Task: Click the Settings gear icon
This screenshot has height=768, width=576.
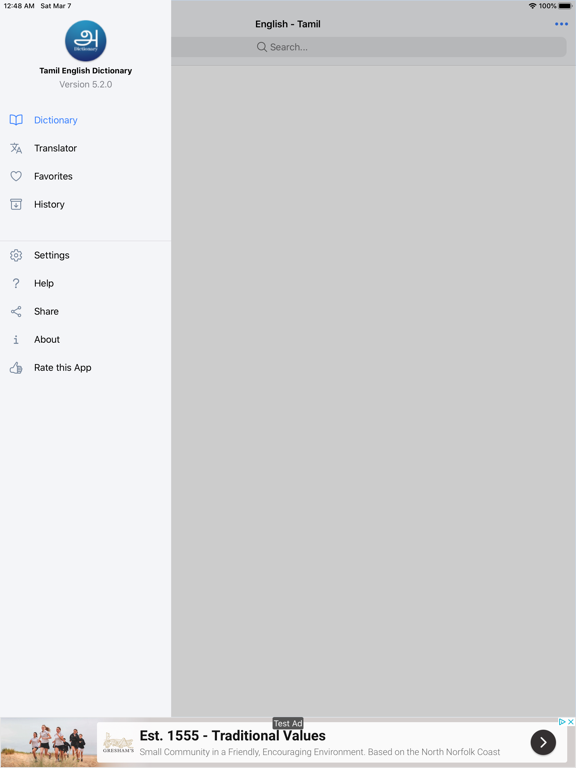Action: (16, 255)
